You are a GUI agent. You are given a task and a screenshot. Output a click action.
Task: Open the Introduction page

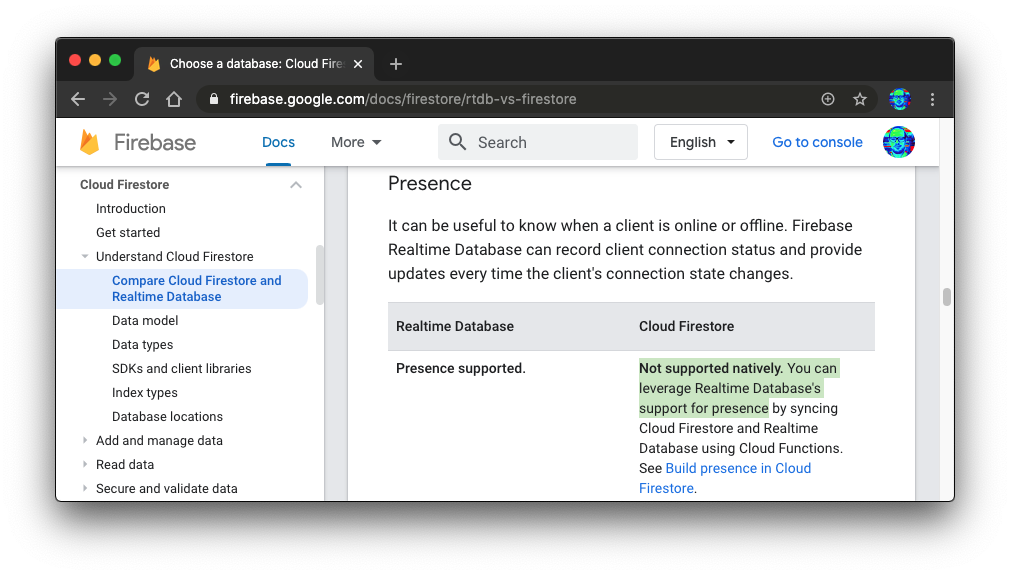click(131, 209)
